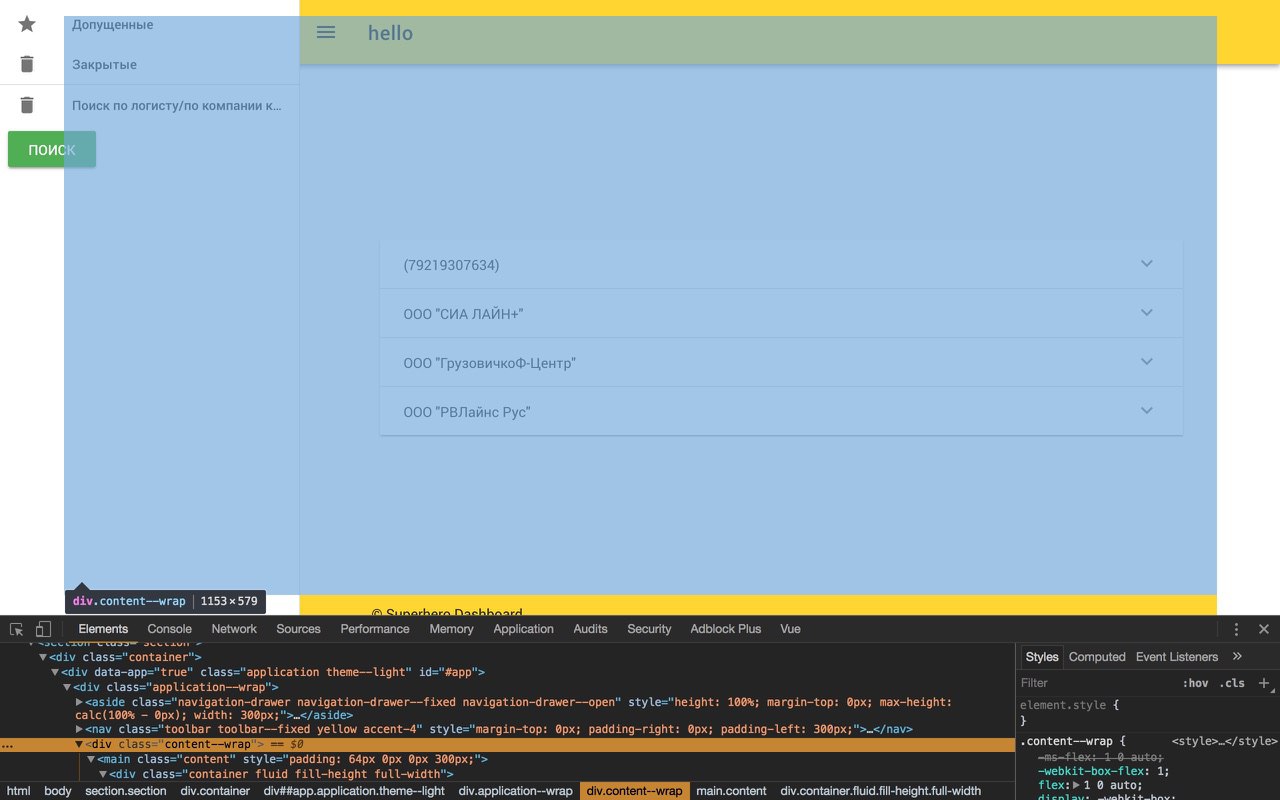Click the hamburger menu icon beside hello
The height and width of the screenshot is (800, 1280).
[x=326, y=32]
